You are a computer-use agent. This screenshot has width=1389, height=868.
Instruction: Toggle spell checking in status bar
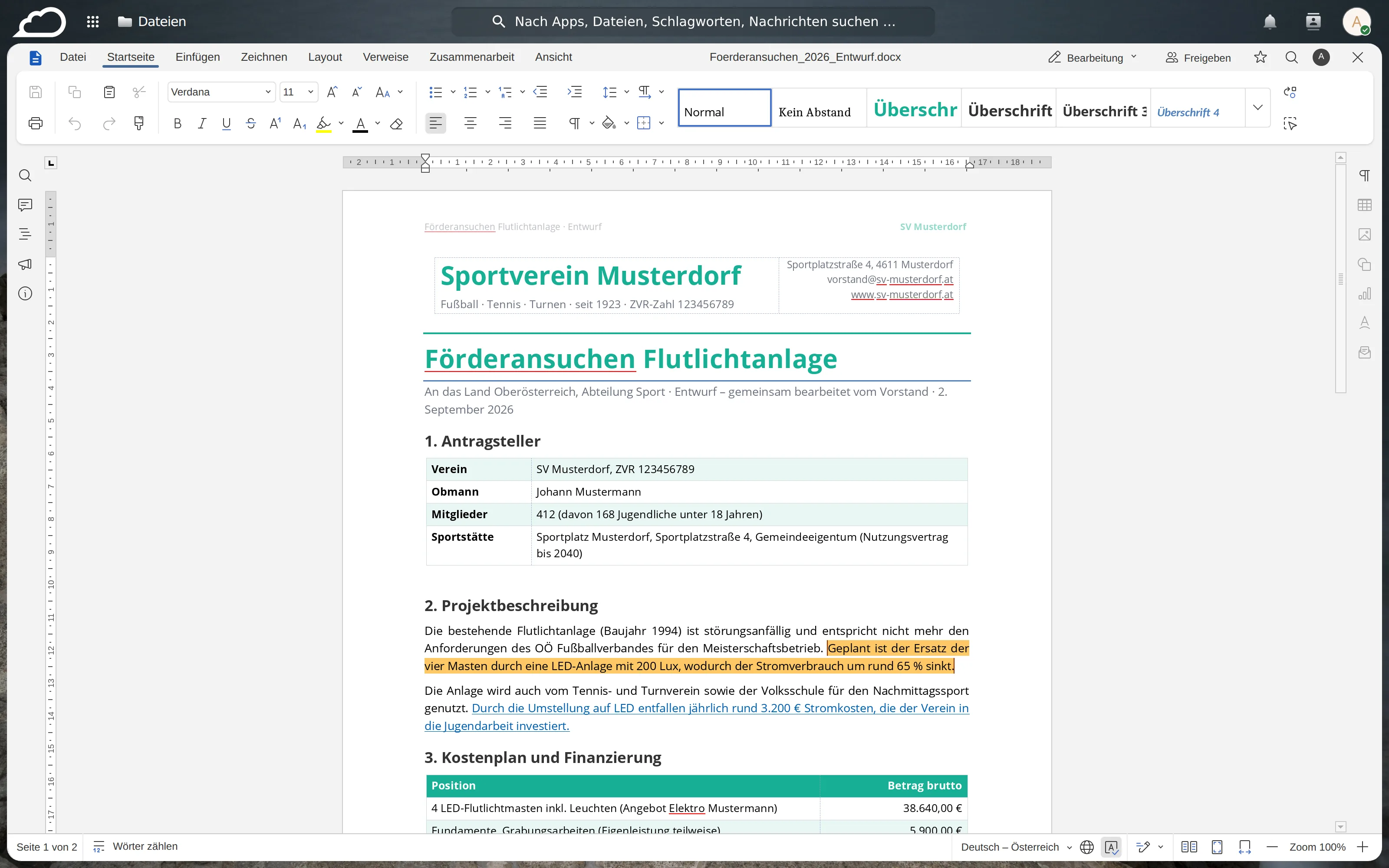pos(1111,847)
